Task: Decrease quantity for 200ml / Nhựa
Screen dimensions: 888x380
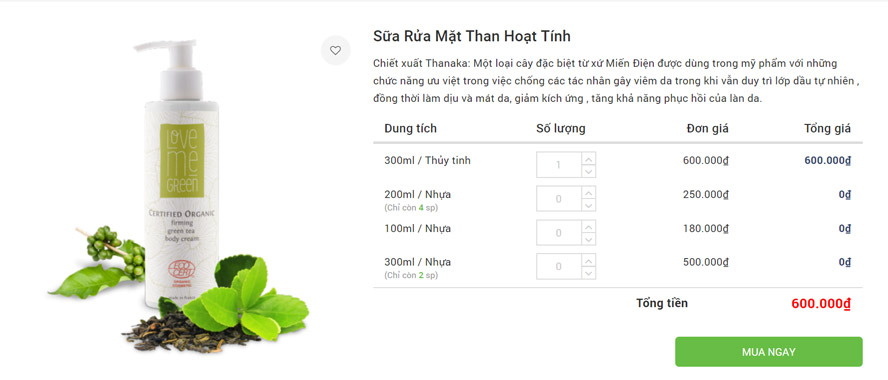Action: pyautogui.click(x=588, y=205)
